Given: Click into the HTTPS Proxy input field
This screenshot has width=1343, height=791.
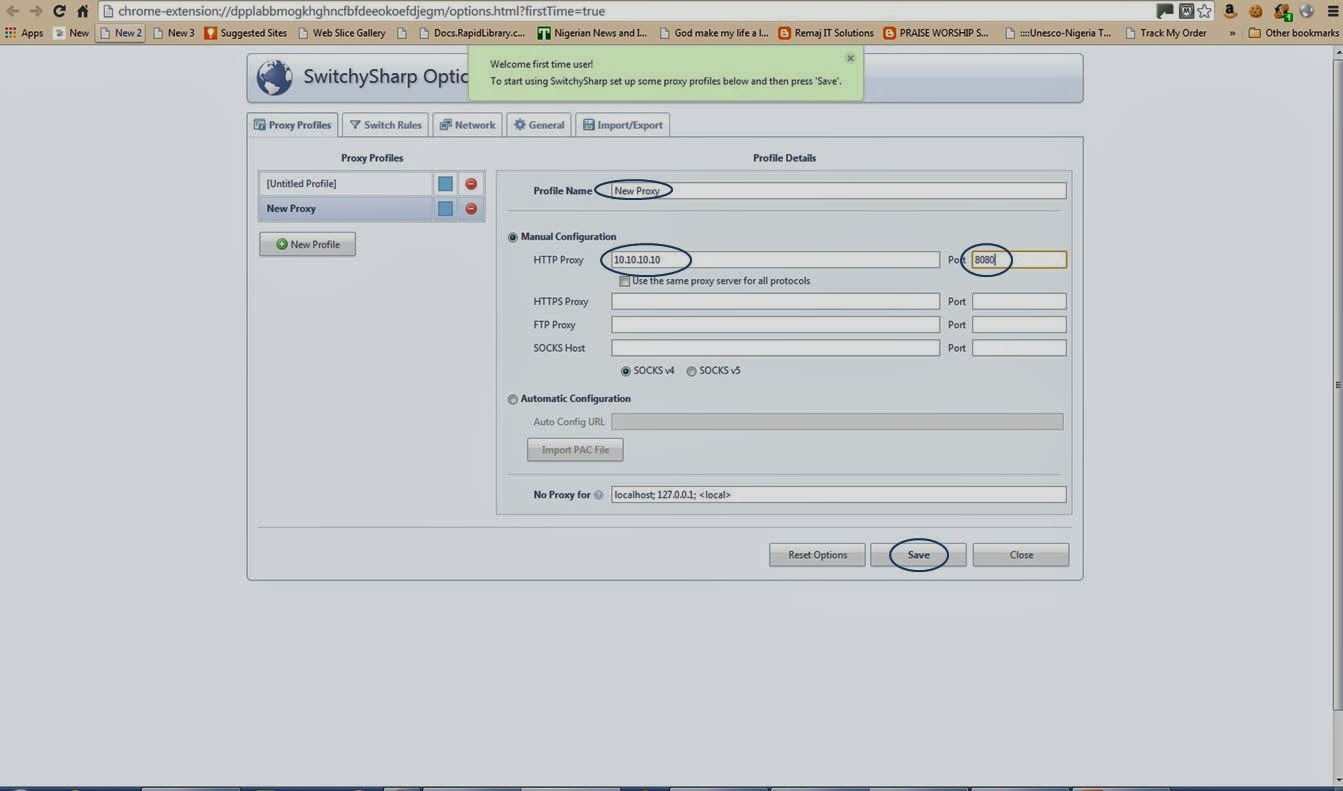Looking at the screenshot, I should (775, 301).
